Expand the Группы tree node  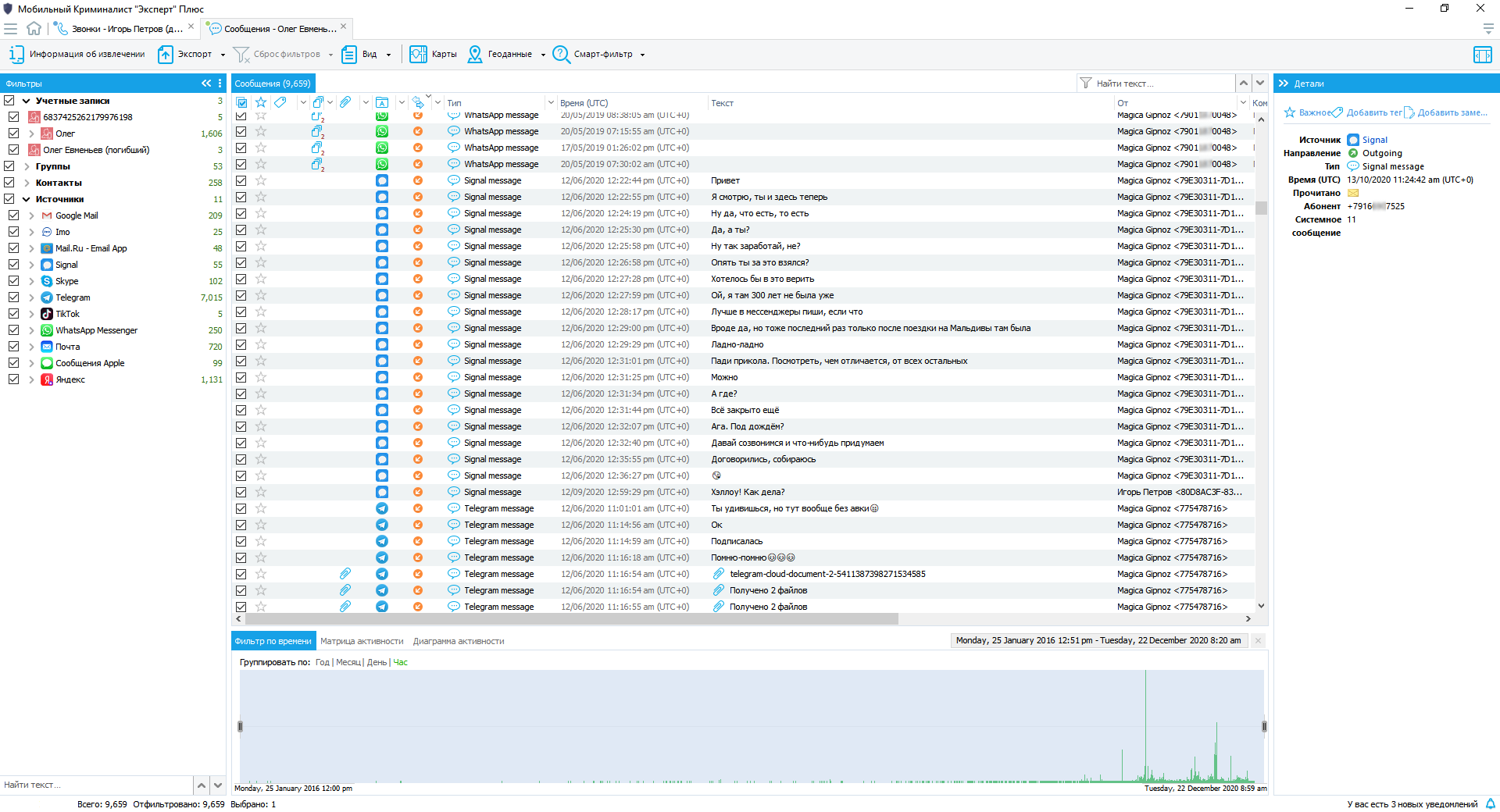coord(27,166)
